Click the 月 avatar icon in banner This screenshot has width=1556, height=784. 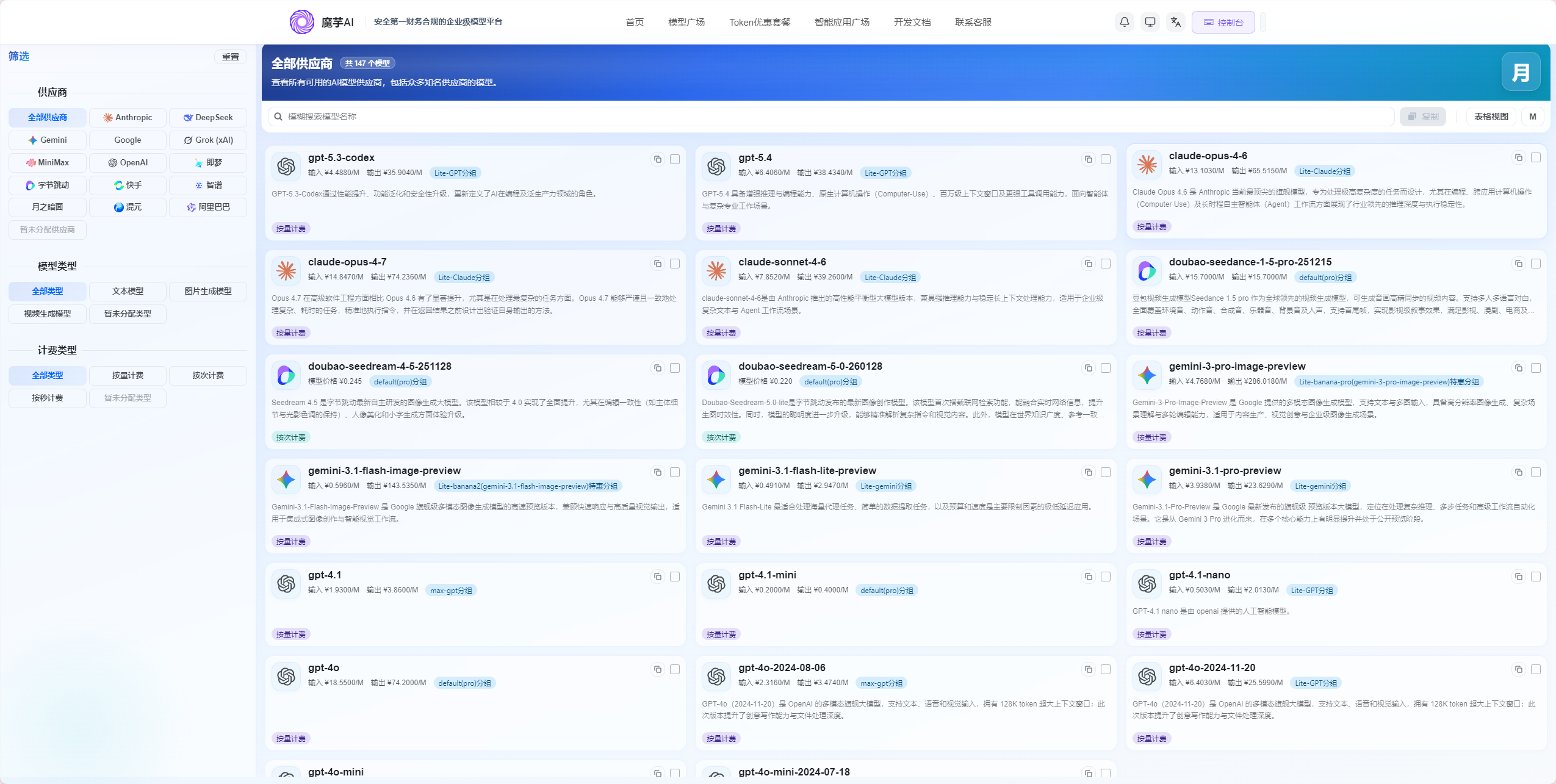1521,72
